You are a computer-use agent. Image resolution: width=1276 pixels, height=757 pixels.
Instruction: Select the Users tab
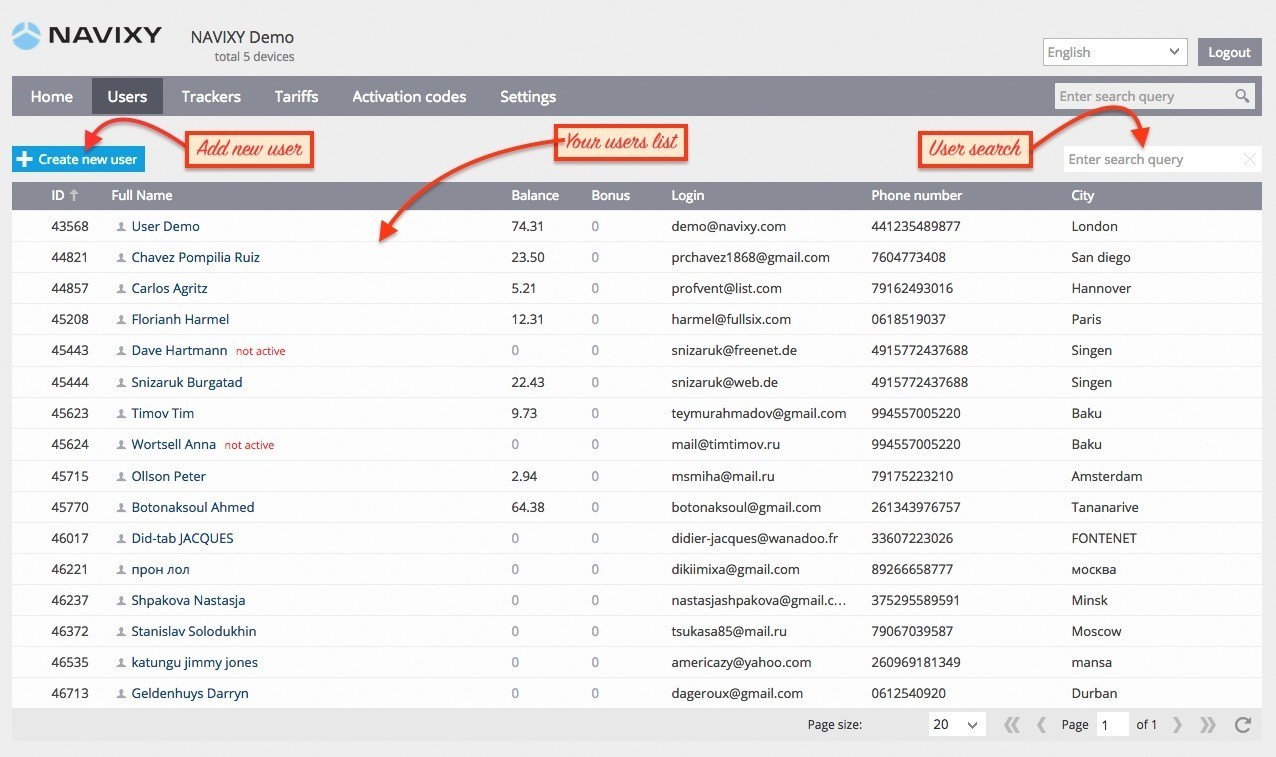point(127,97)
